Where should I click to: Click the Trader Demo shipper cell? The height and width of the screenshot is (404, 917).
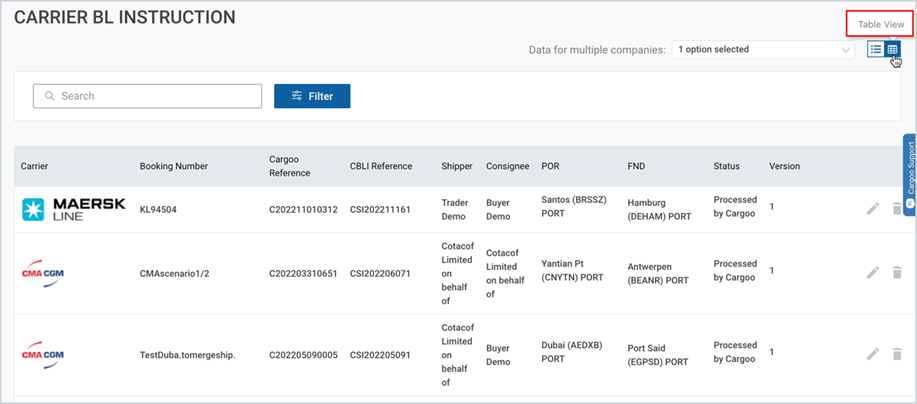click(454, 209)
